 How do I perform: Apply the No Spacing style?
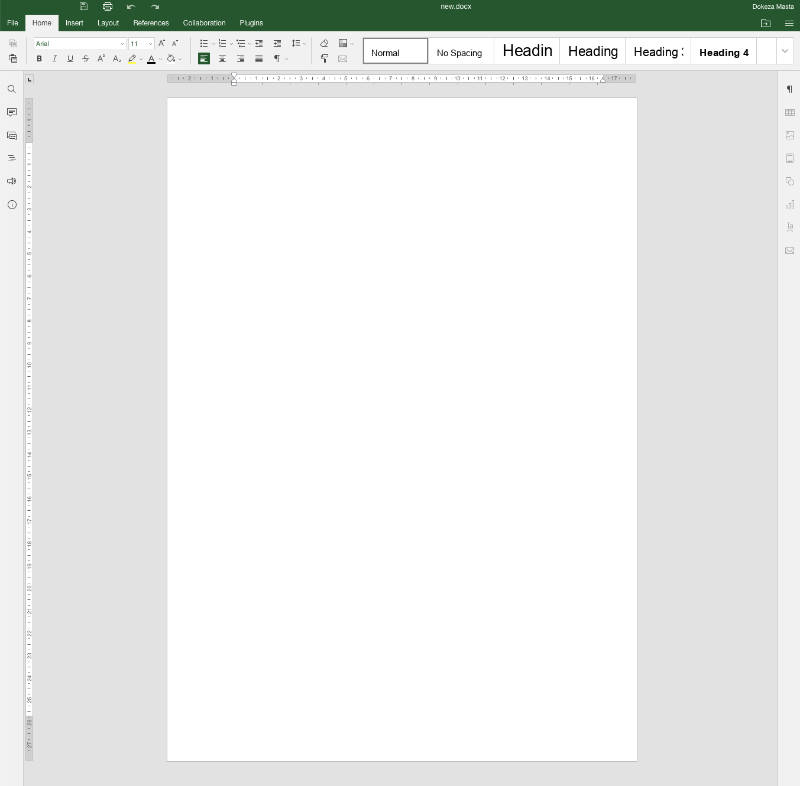click(459, 52)
